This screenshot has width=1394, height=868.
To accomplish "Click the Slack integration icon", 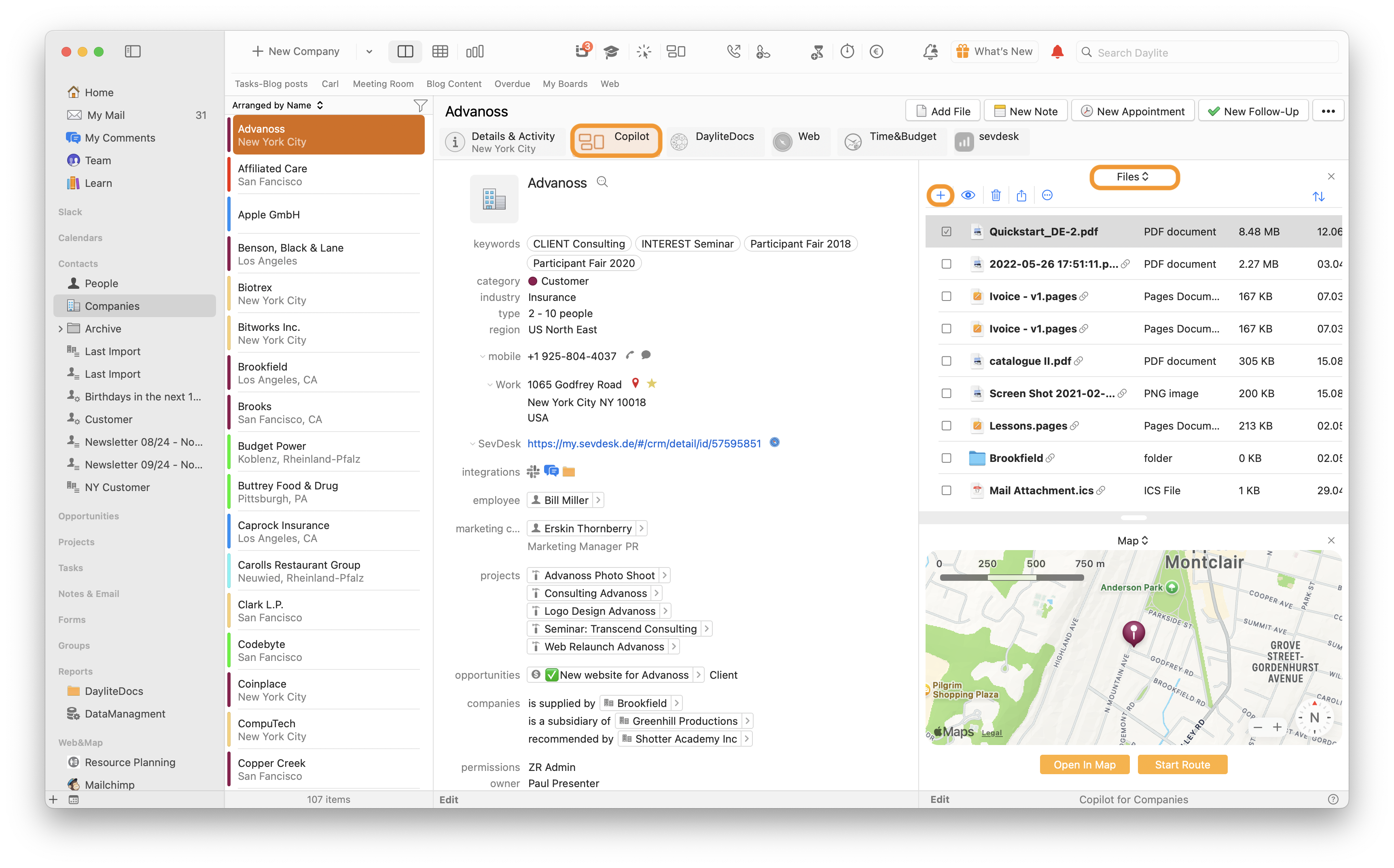I will click(x=533, y=471).
